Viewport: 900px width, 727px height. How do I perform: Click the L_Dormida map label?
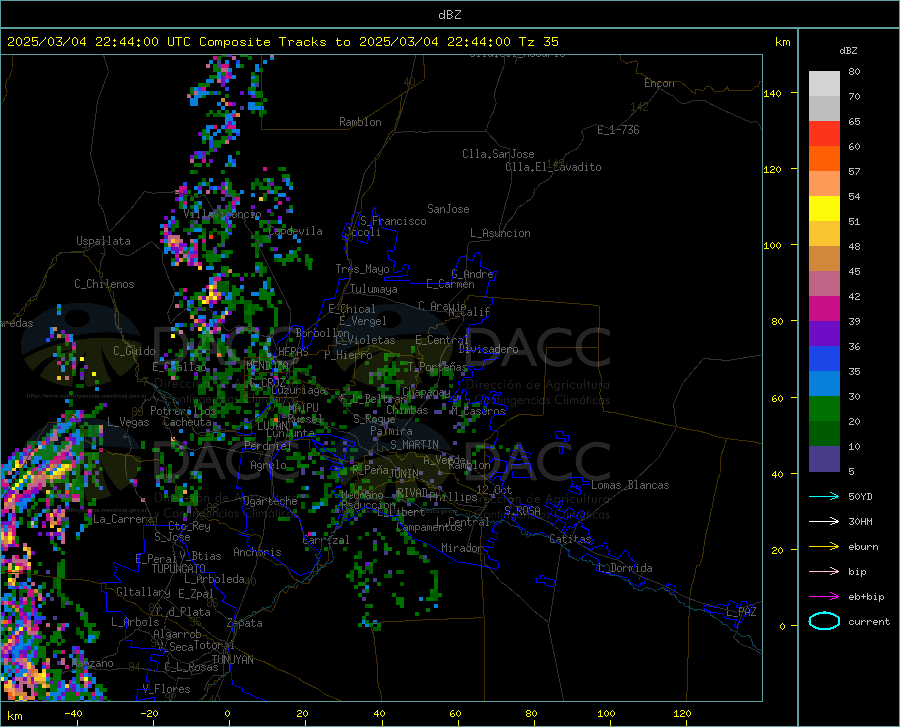pyautogui.click(x=624, y=568)
